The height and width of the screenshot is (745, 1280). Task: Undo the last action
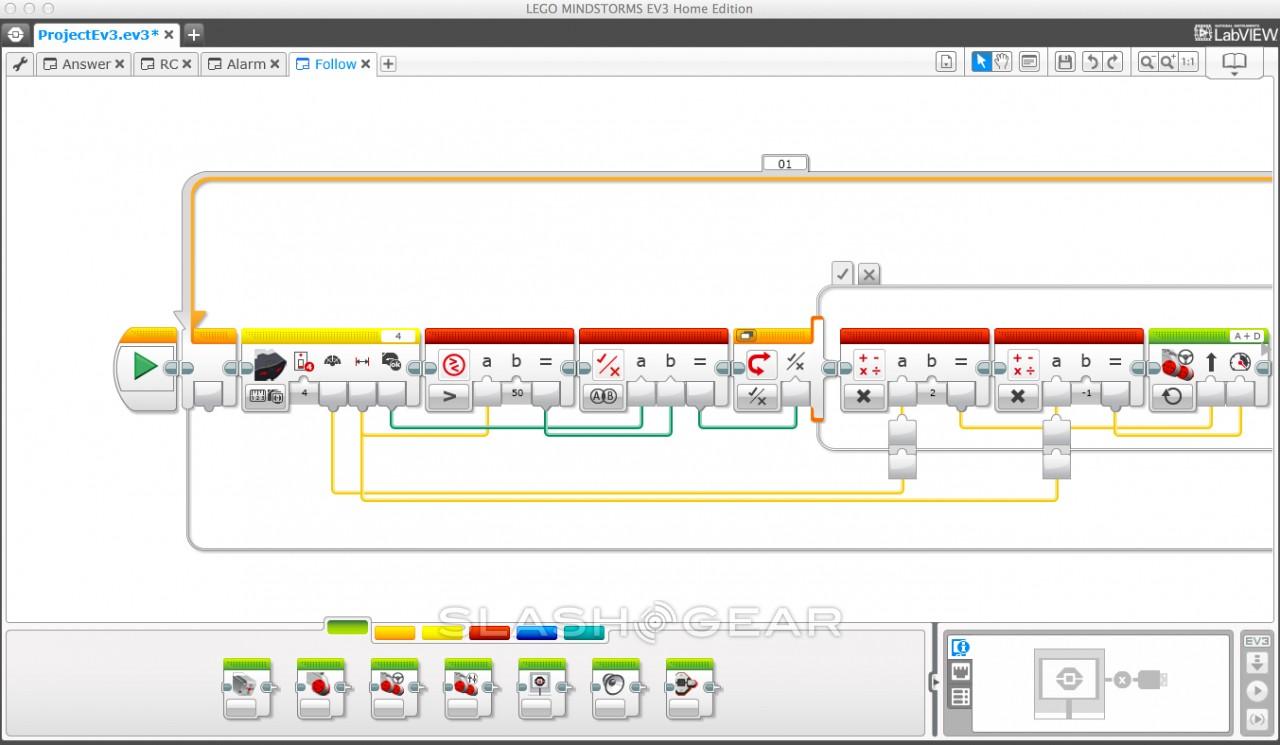coord(1092,62)
